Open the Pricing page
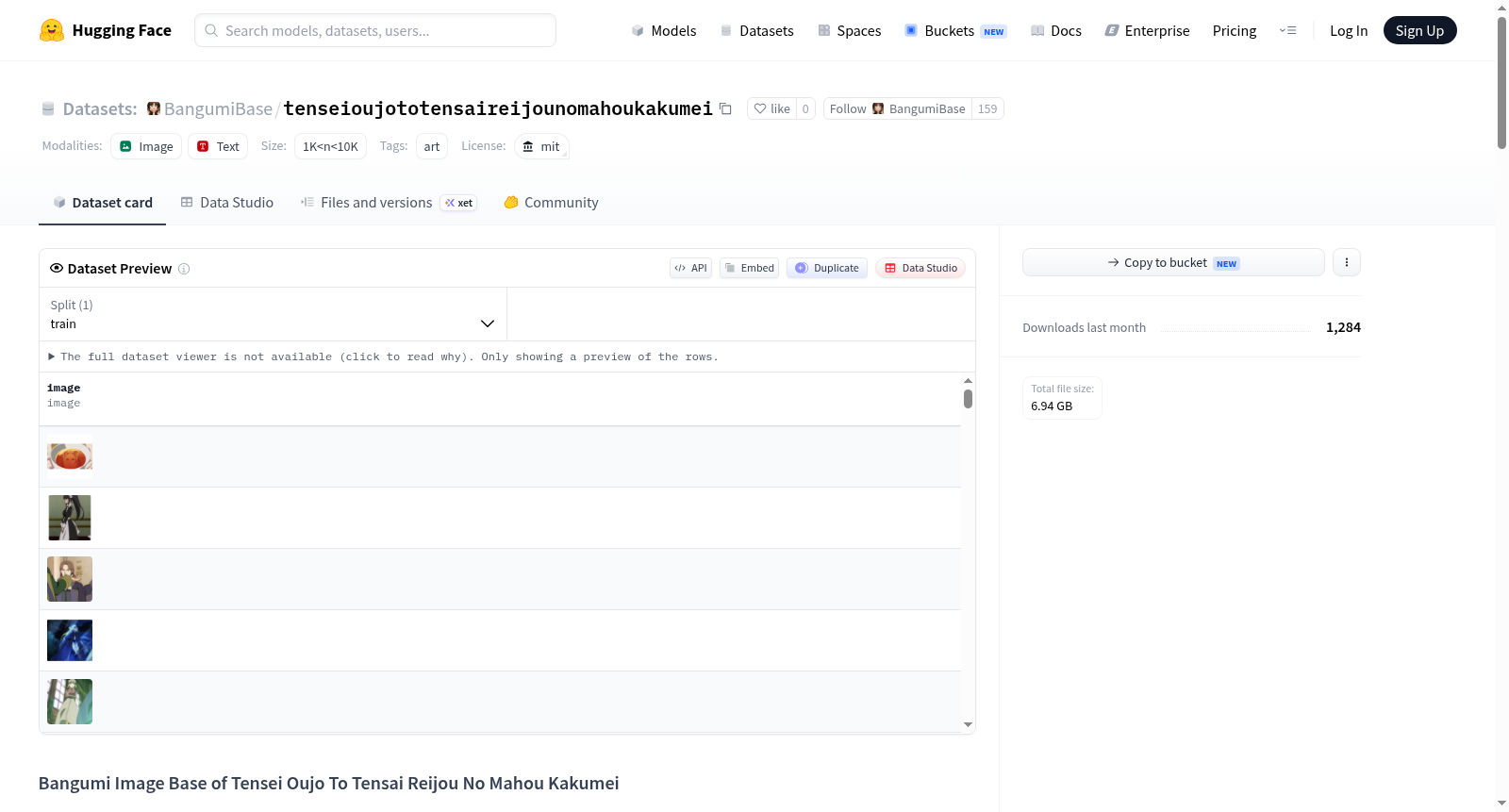This screenshot has width=1509, height=812. click(1235, 30)
